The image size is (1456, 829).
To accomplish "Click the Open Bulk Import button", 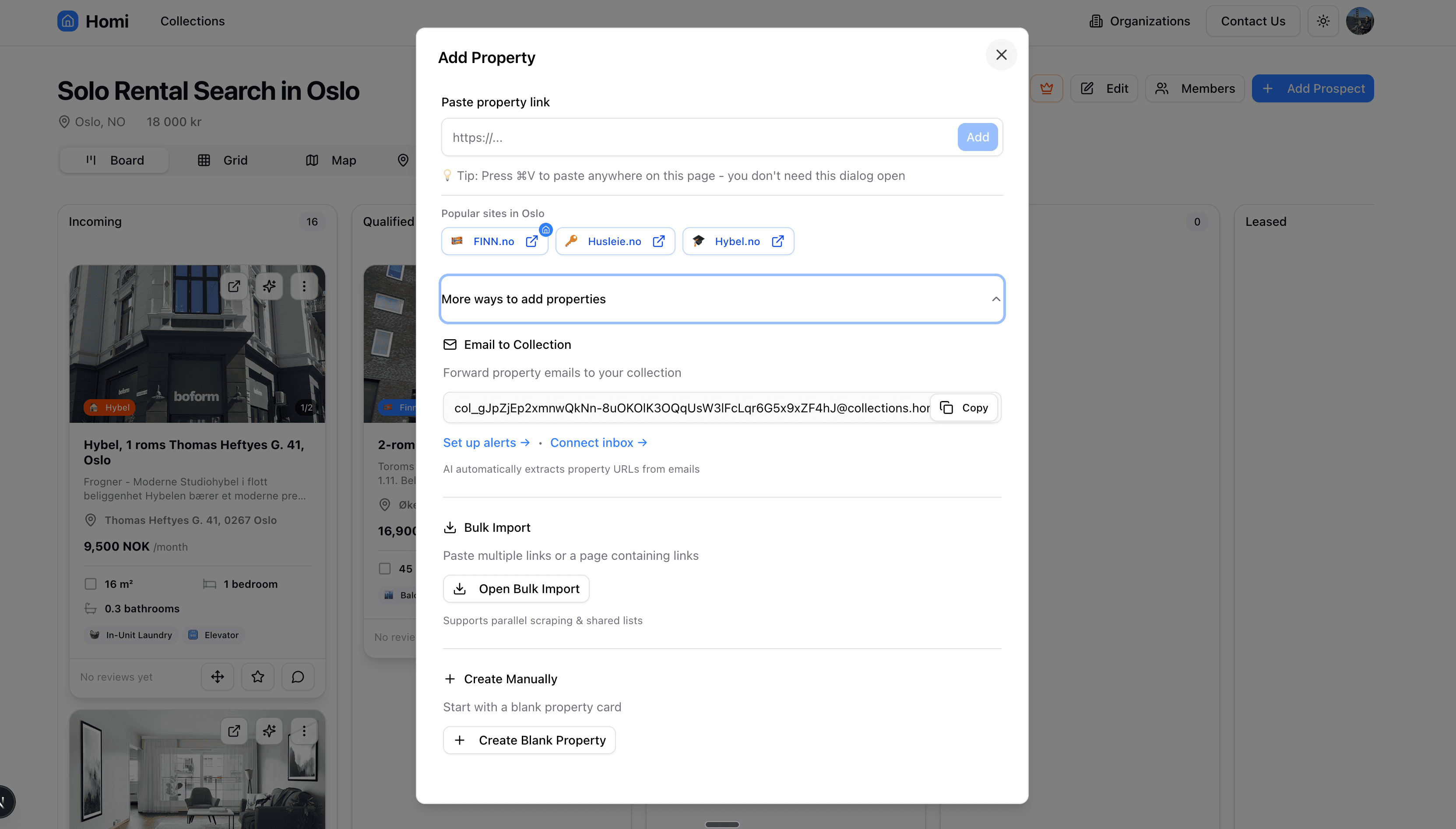I will pos(516,589).
